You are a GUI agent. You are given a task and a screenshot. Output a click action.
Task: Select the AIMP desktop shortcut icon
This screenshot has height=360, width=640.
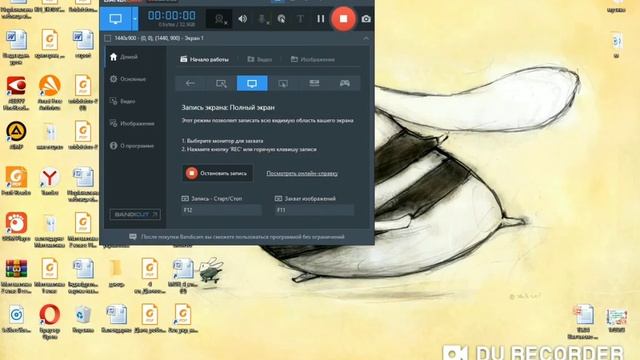(16, 135)
